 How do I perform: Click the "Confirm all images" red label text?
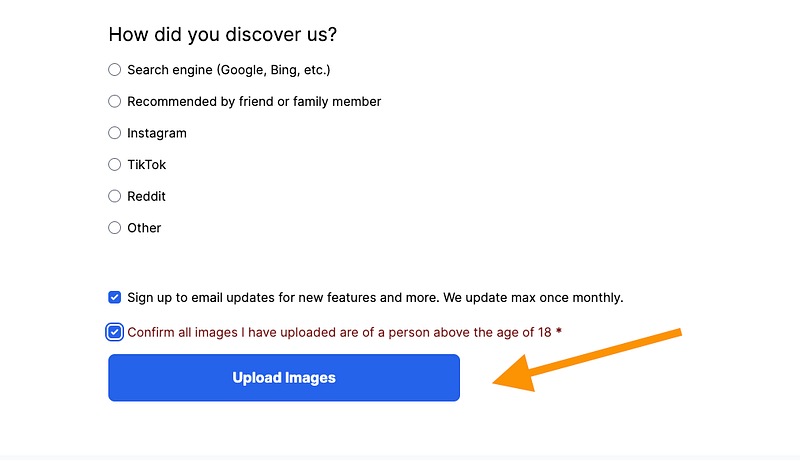click(339, 332)
